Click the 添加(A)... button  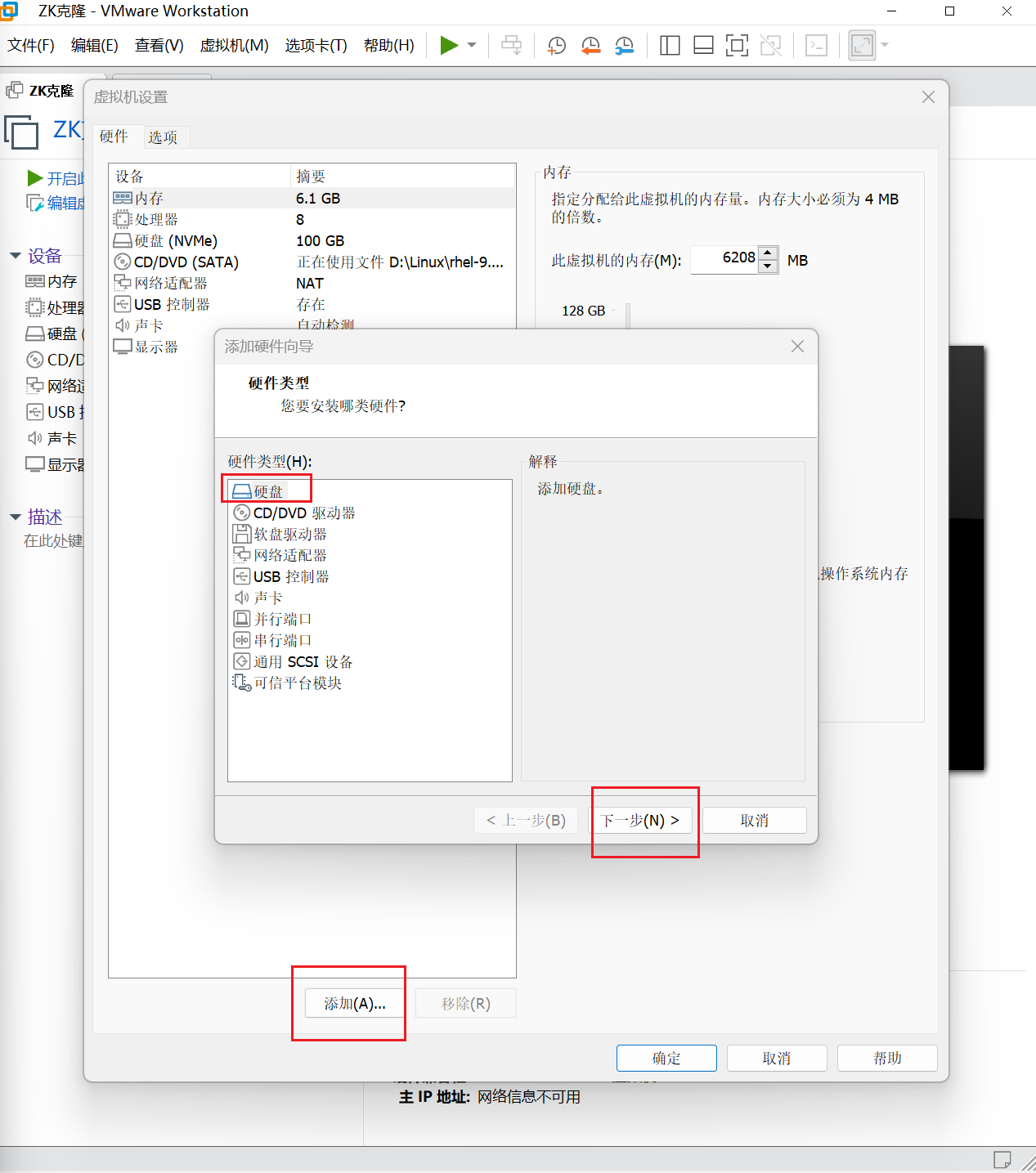click(355, 1003)
